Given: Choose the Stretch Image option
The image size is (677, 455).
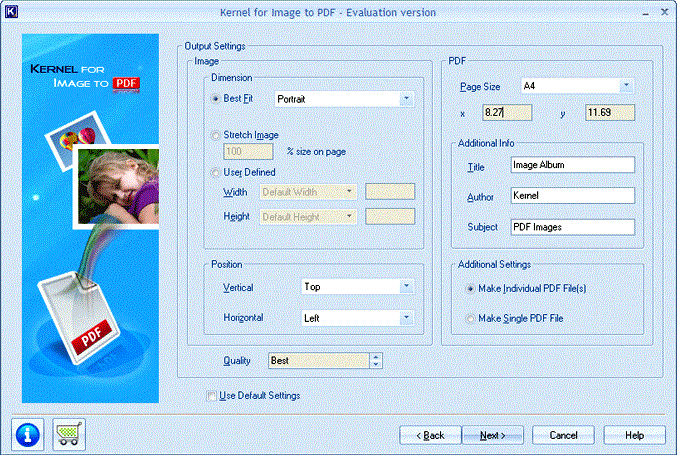Looking at the screenshot, I should coord(215,136).
